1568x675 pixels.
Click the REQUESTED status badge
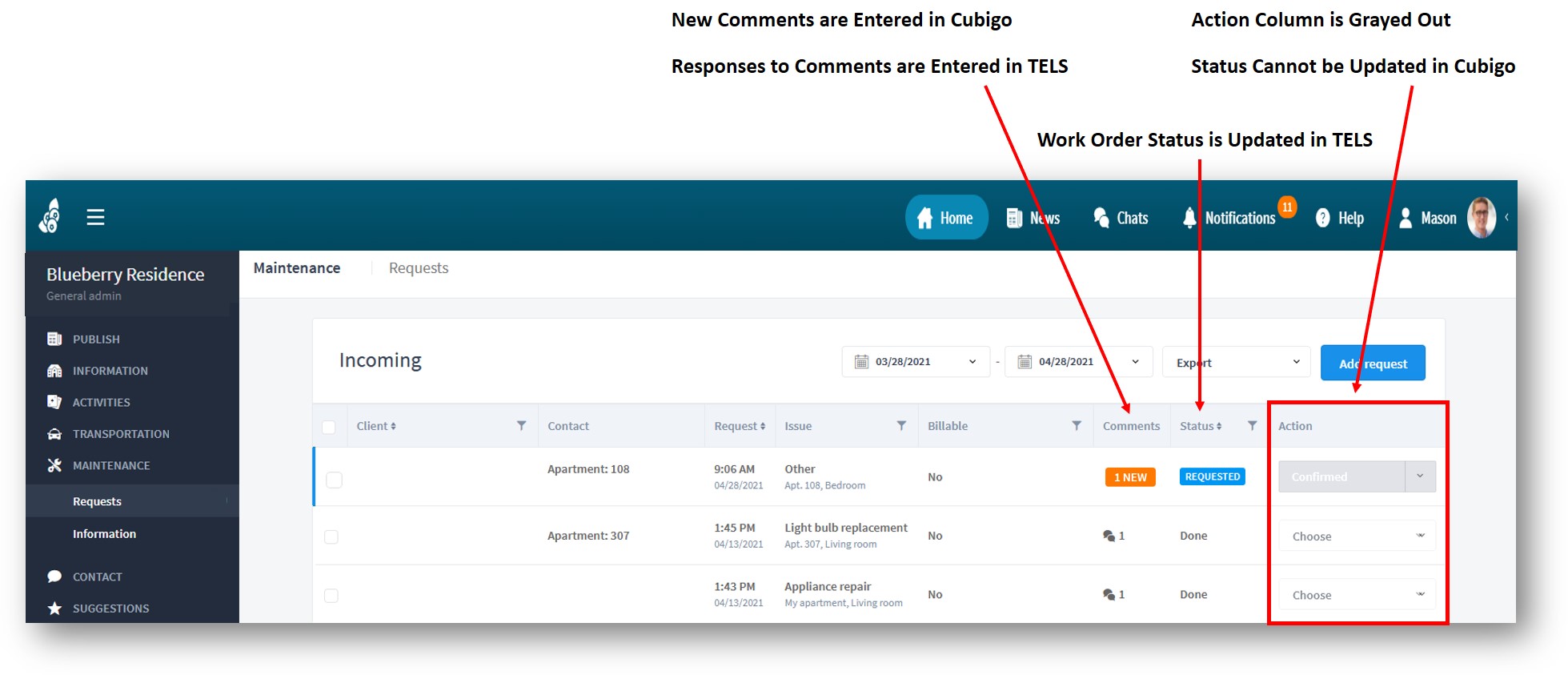tap(1212, 476)
